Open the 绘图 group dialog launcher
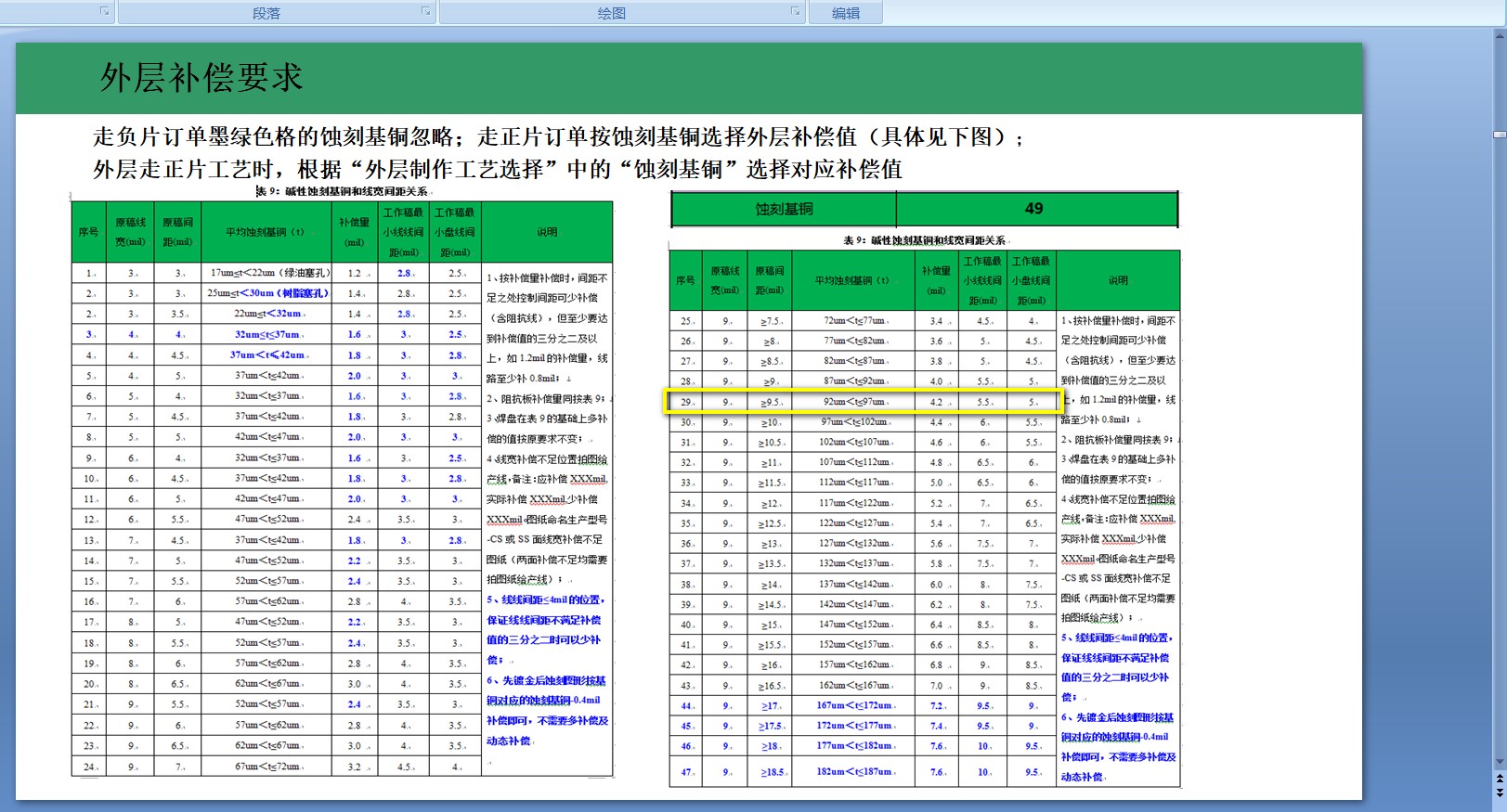 pyautogui.click(x=796, y=12)
